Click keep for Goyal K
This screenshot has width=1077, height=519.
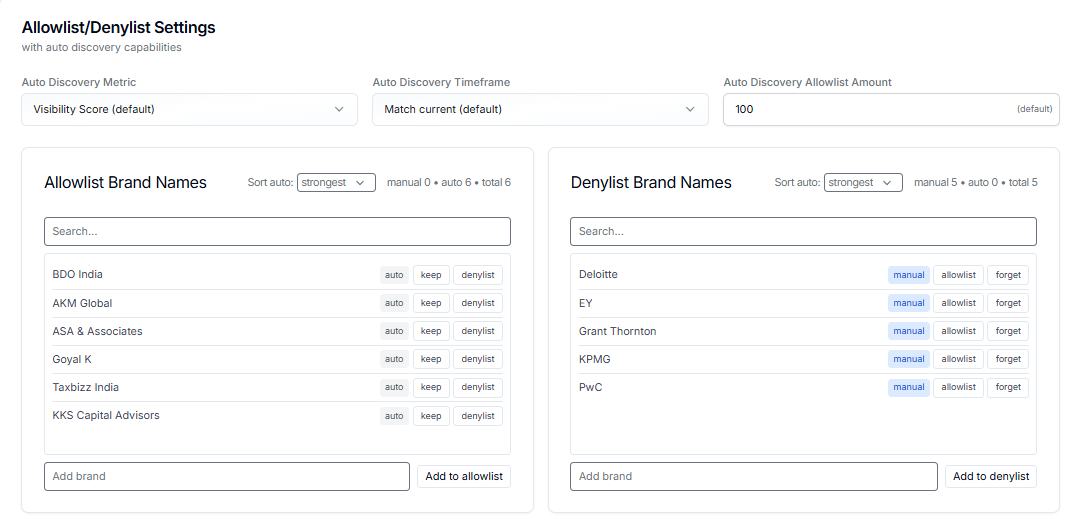431,359
